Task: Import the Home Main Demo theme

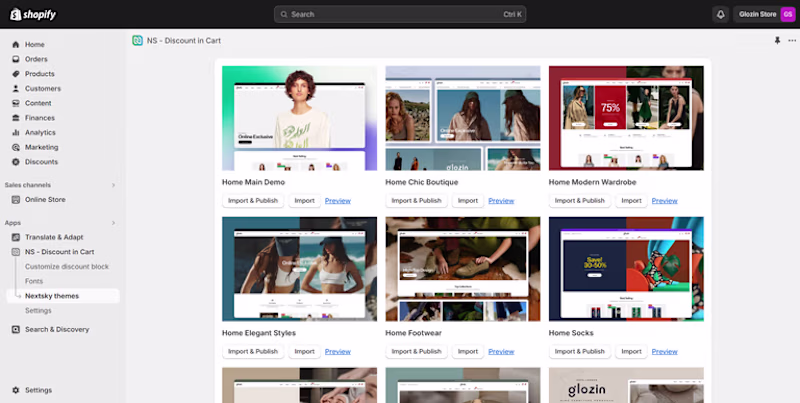Action: click(x=305, y=201)
